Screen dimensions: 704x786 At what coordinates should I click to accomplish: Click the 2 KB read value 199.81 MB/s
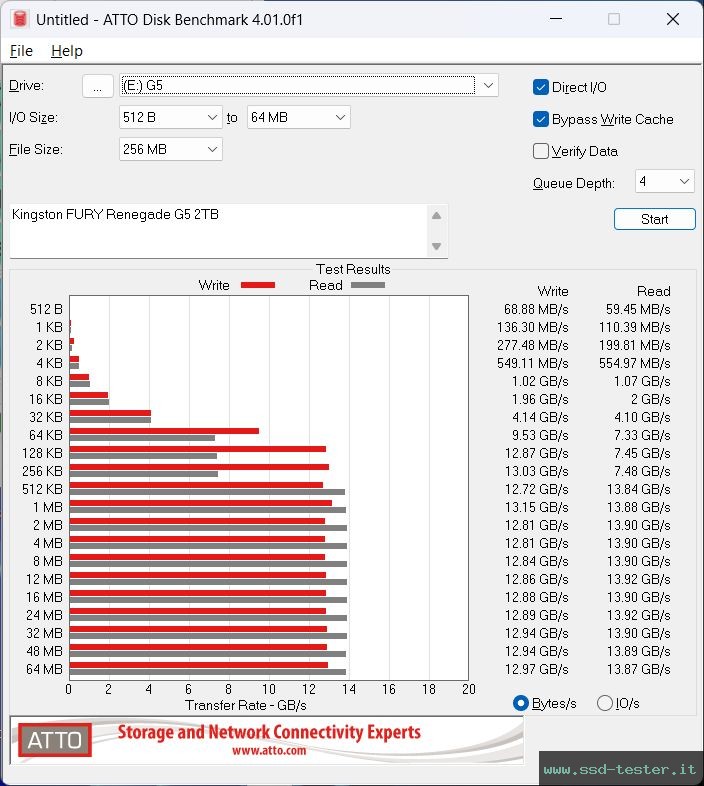coord(634,345)
